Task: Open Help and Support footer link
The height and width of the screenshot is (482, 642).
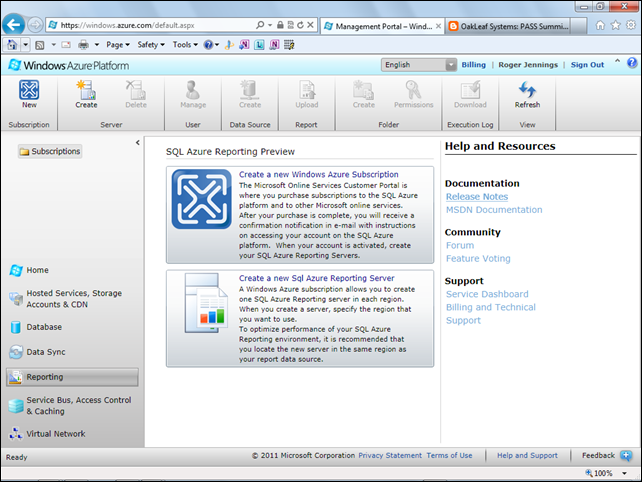Action: [527, 455]
